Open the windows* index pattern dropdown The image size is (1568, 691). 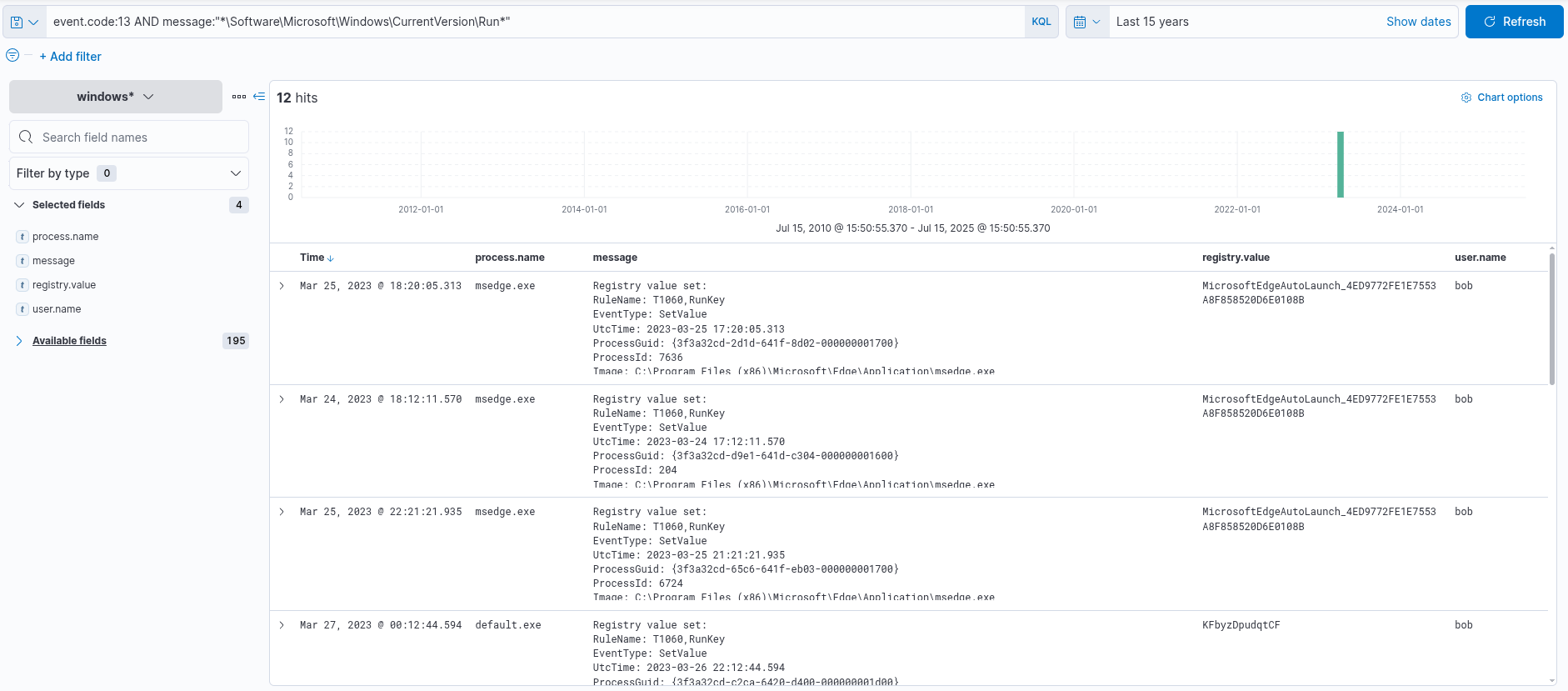click(116, 97)
